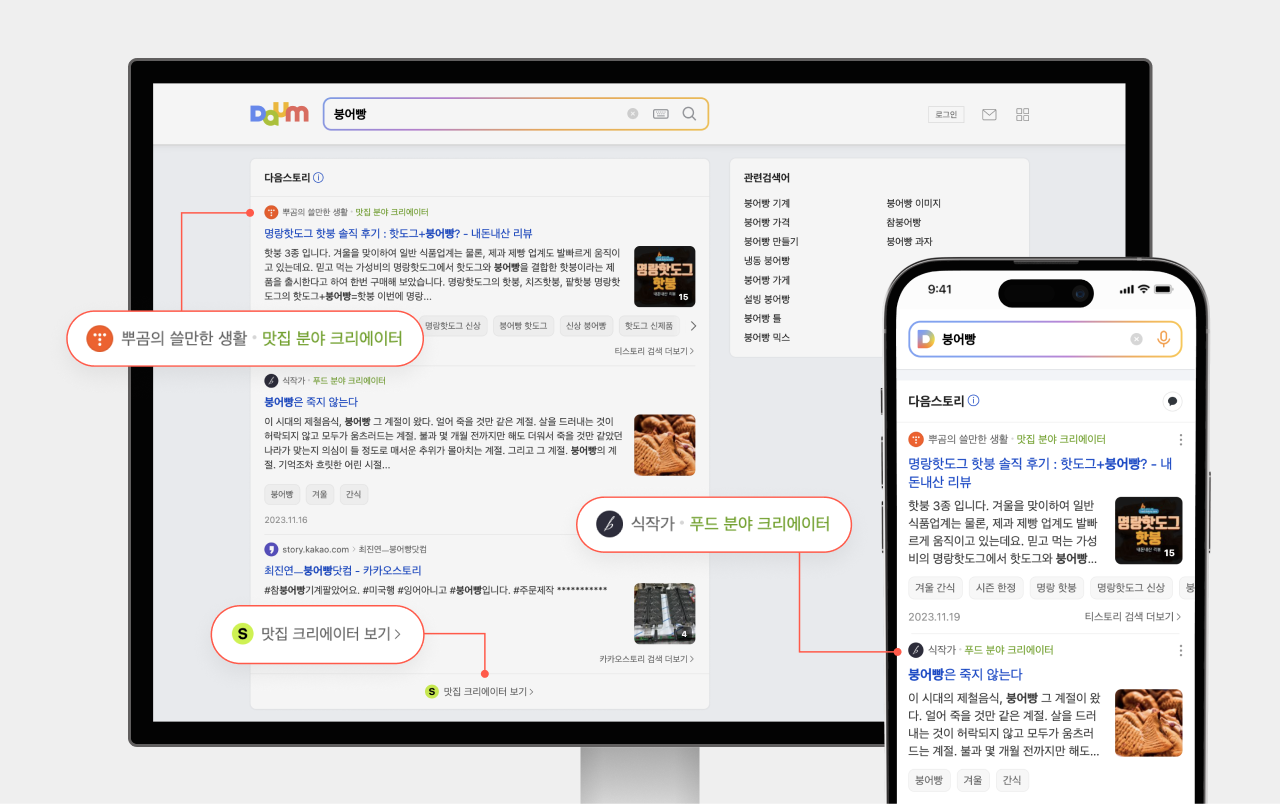
Task: Click the info icon beside desktop 다음스토리 heading
Action: (x=318, y=178)
